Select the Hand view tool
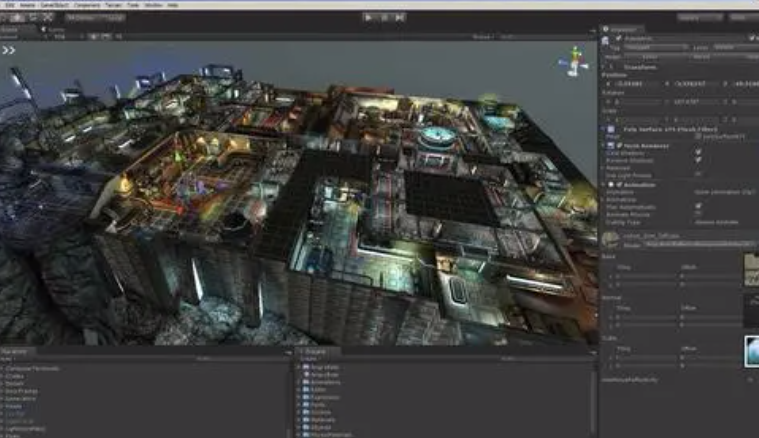This screenshot has height=438, width=759. coord(3,17)
